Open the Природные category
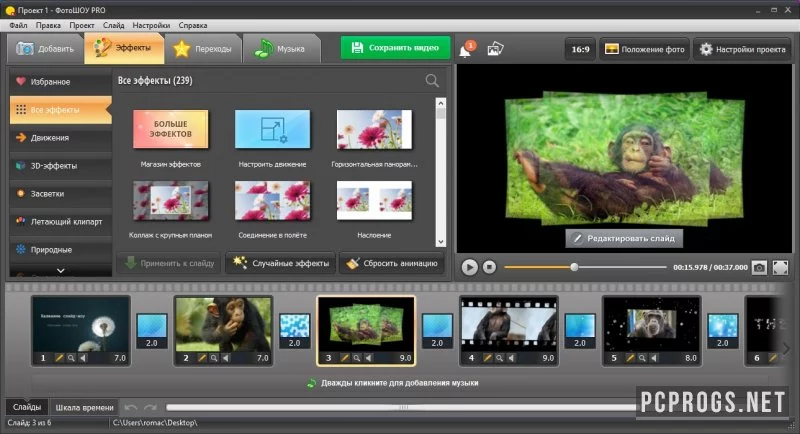The image size is (800, 434). (x=61, y=250)
